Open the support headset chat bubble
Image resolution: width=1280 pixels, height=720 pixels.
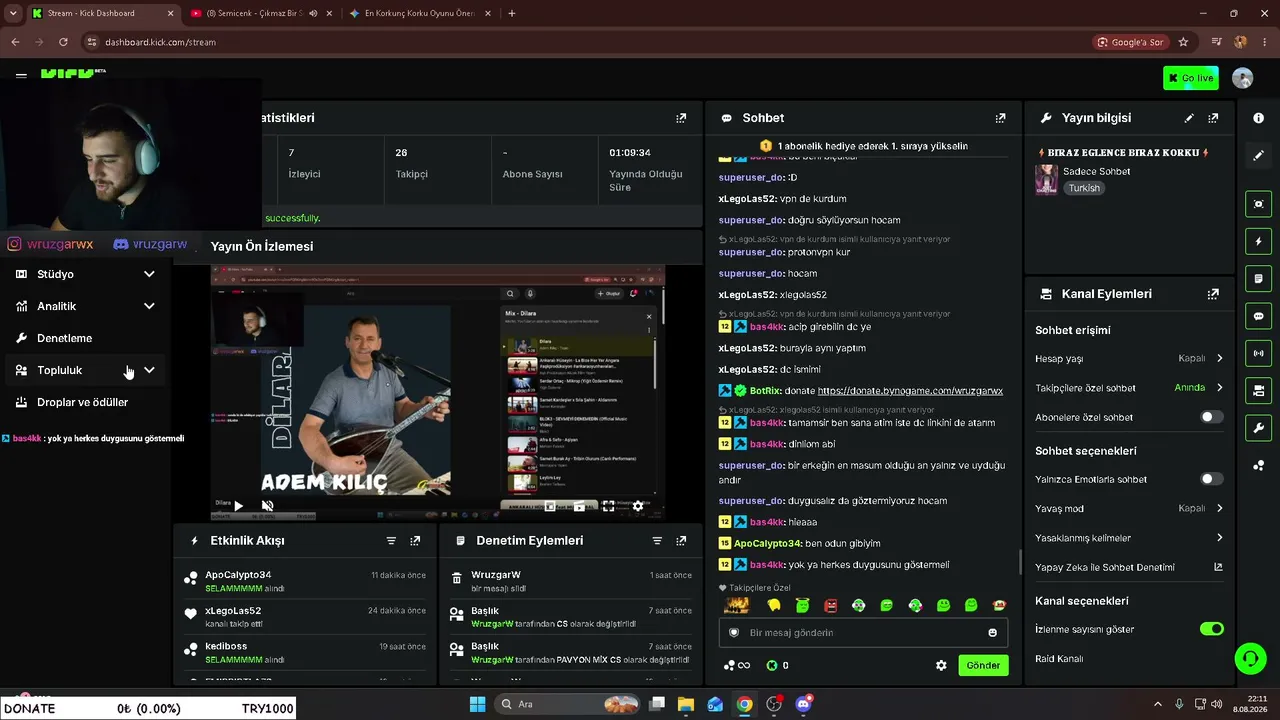(x=1250, y=659)
